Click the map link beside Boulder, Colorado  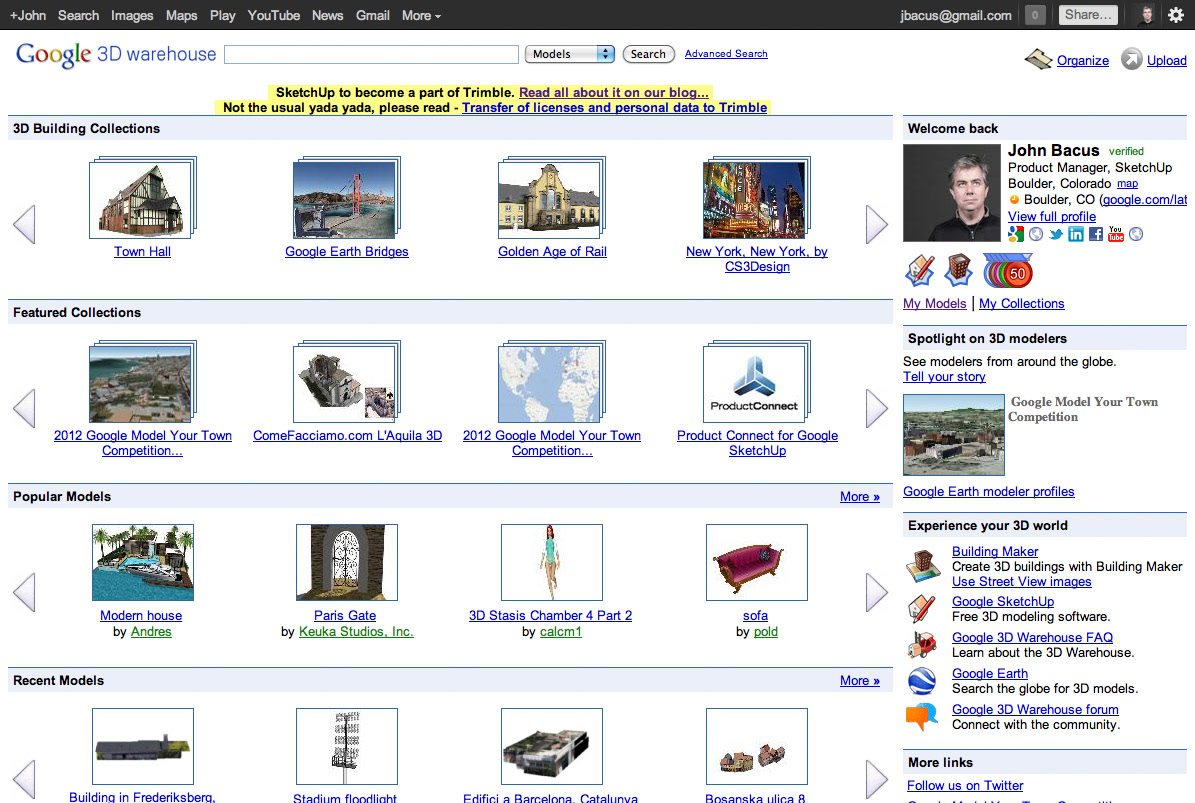click(1127, 184)
